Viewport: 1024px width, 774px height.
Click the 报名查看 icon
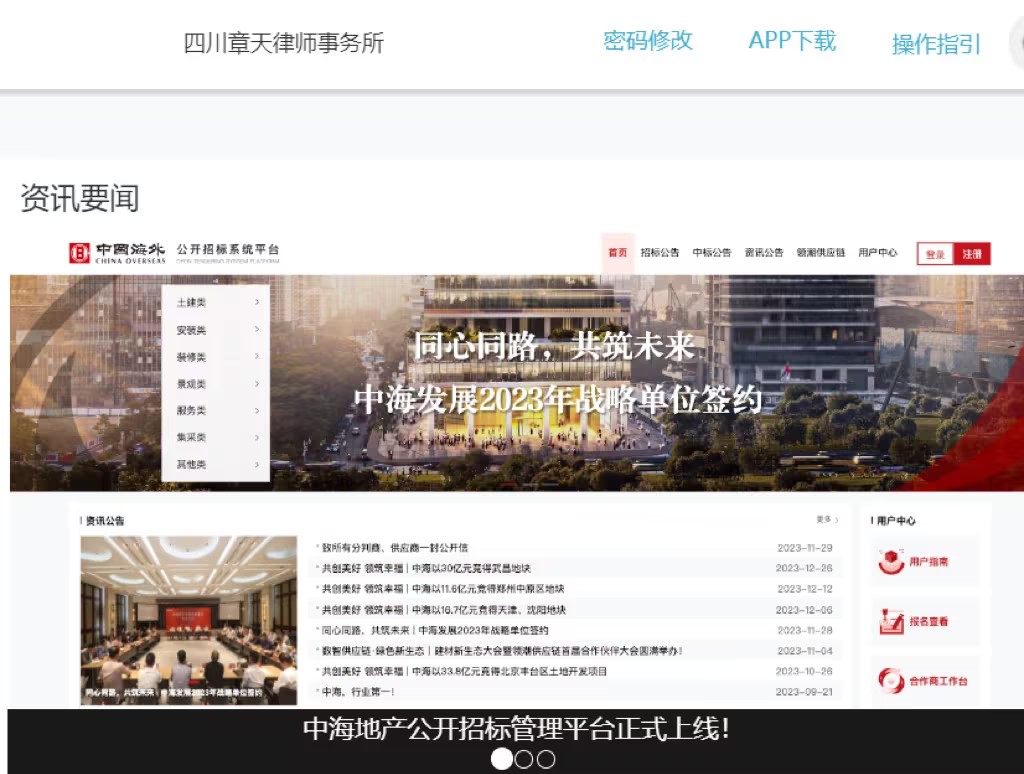tap(891, 621)
